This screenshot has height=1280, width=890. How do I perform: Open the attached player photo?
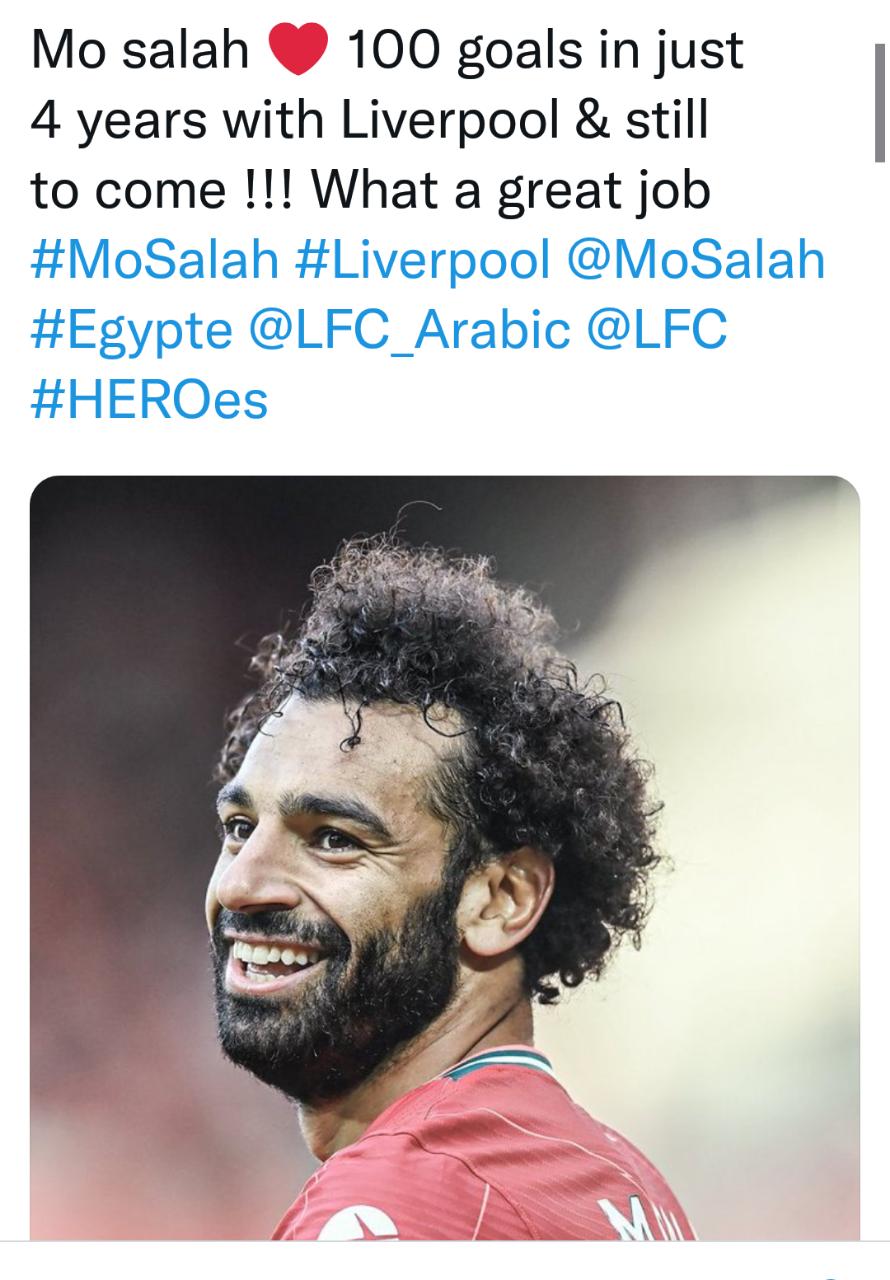pyautogui.click(x=445, y=858)
